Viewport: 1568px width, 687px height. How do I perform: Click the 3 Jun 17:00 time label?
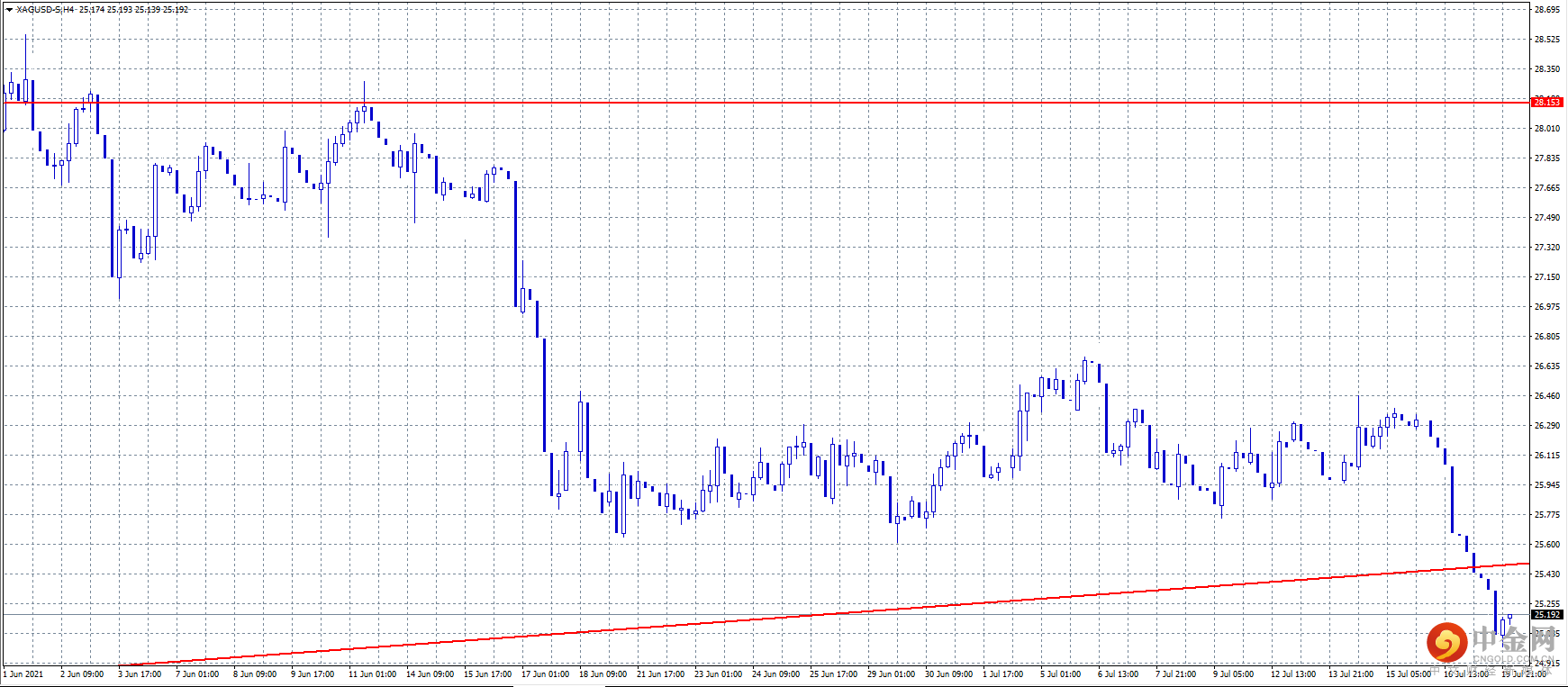140,674
